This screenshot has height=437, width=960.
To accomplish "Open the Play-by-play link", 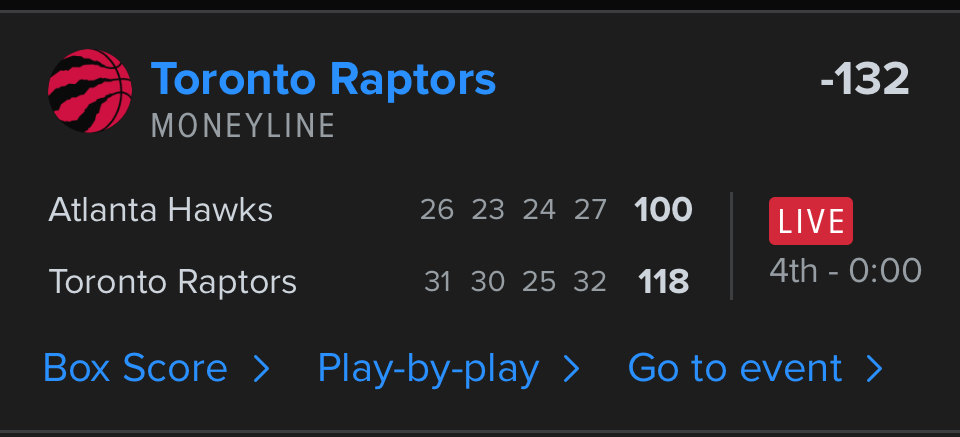I will pyautogui.click(x=428, y=369).
